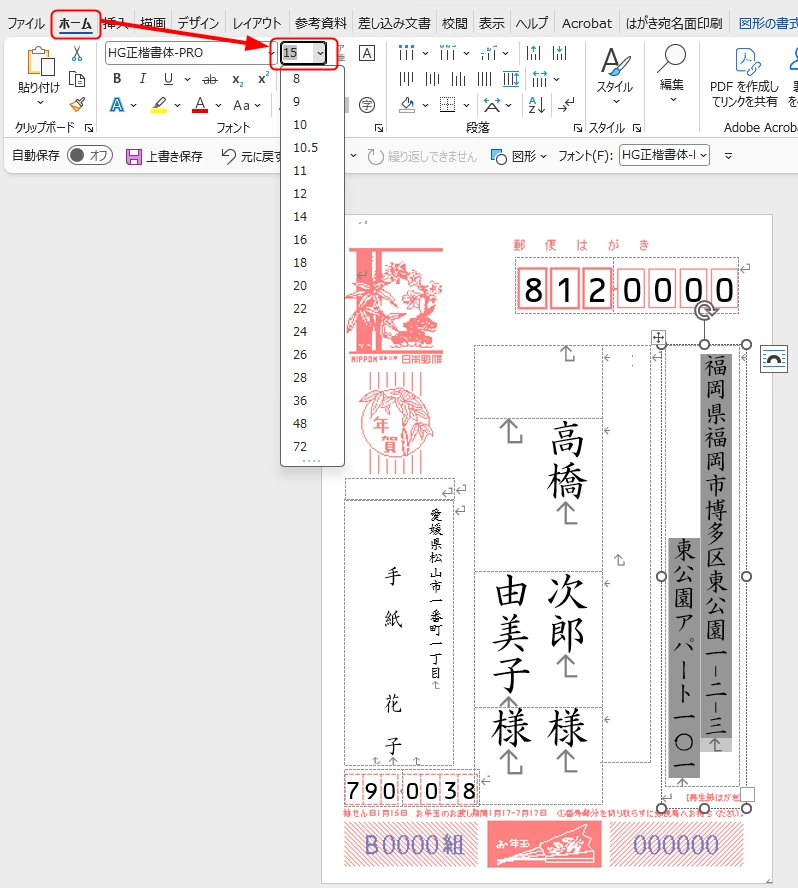Apply italic with the I button

143,79
